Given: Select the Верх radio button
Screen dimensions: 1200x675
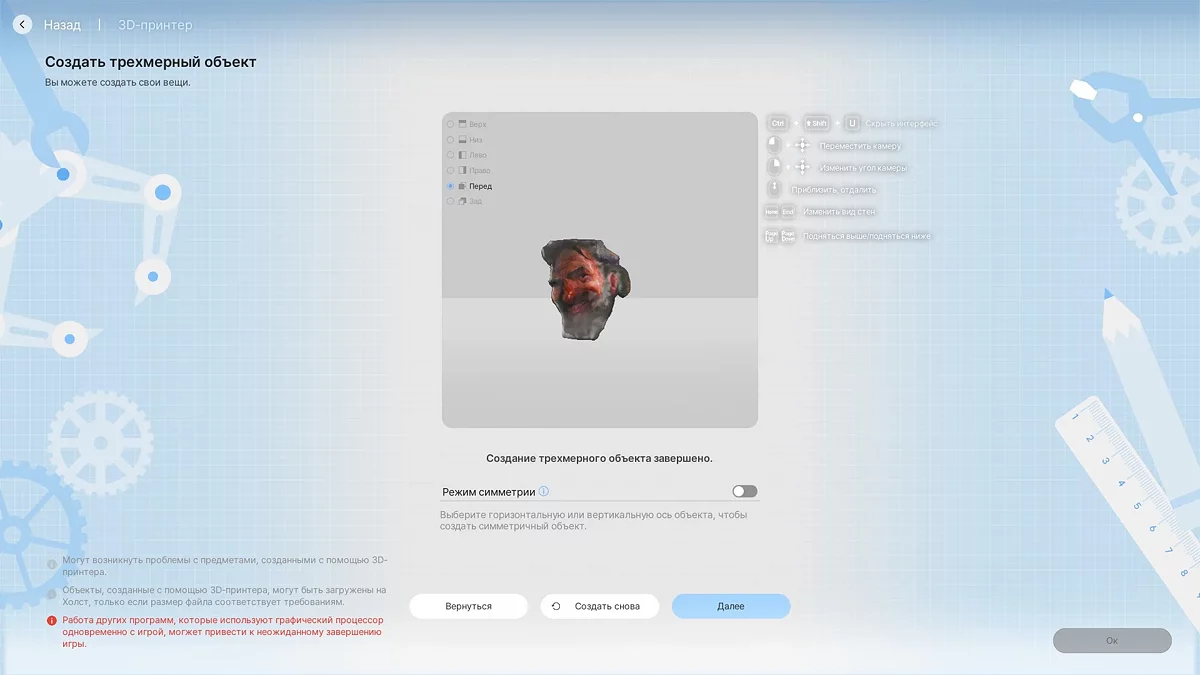Looking at the screenshot, I should 450,124.
